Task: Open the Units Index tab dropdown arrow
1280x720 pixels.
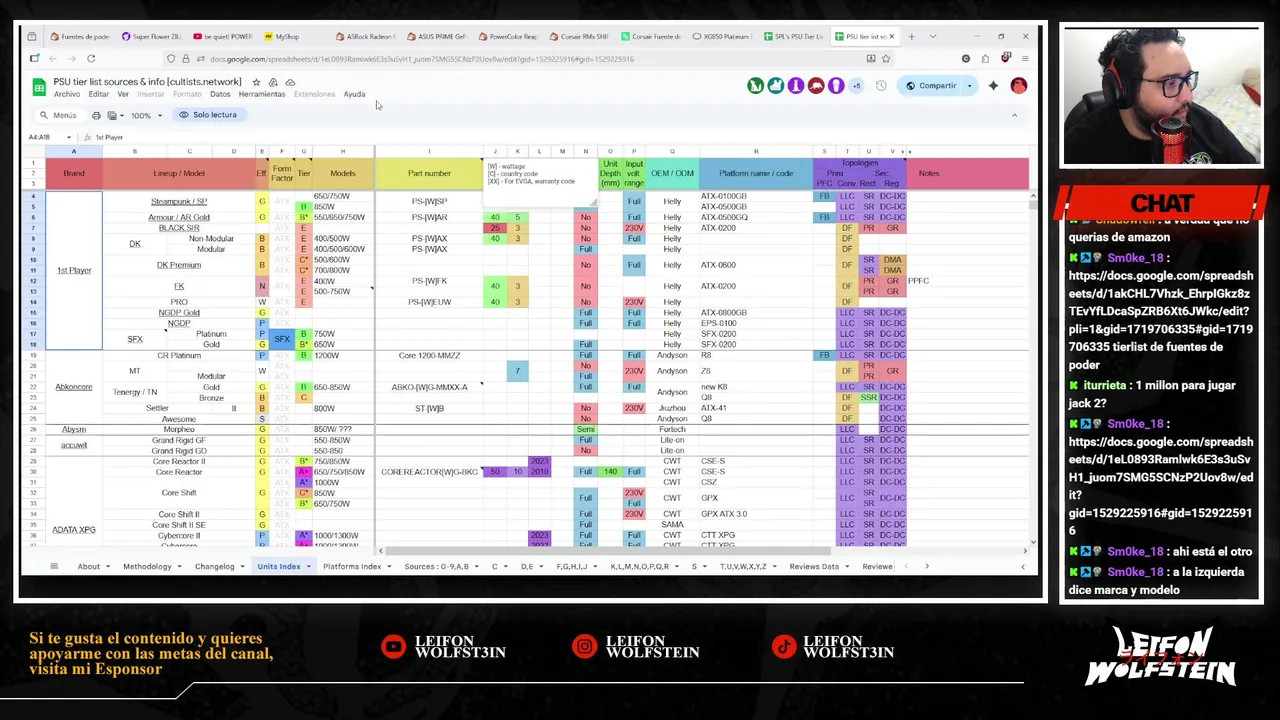Action: point(309,567)
